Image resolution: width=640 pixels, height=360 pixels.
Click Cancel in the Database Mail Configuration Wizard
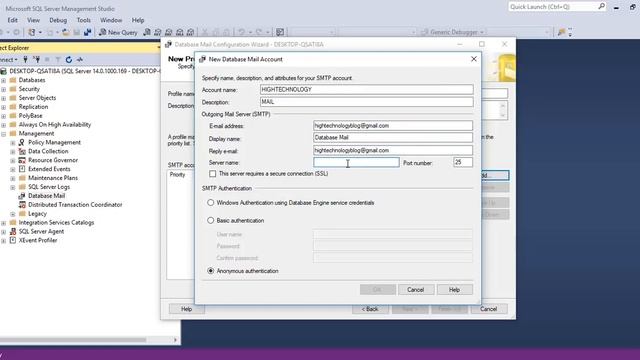click(x=489, y=309)
